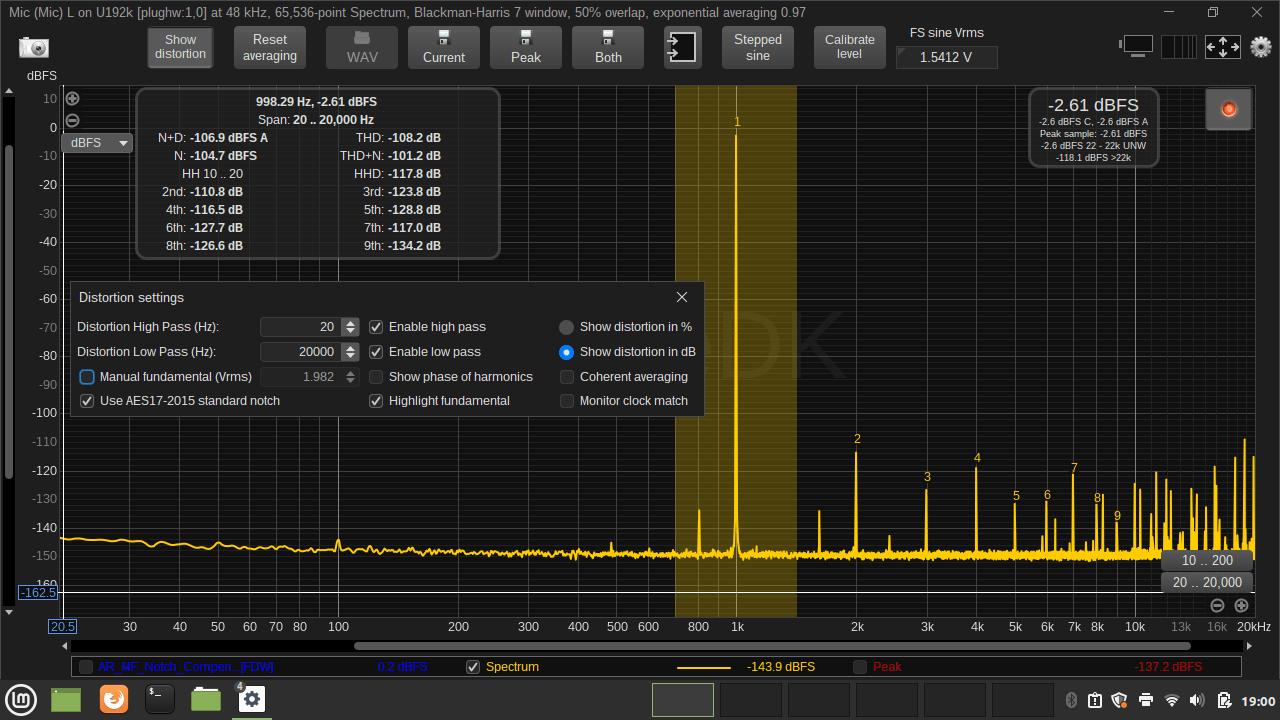Click the monitor display icon
The height and width of the screenshot is (720, 1280).
point(1138,46)
